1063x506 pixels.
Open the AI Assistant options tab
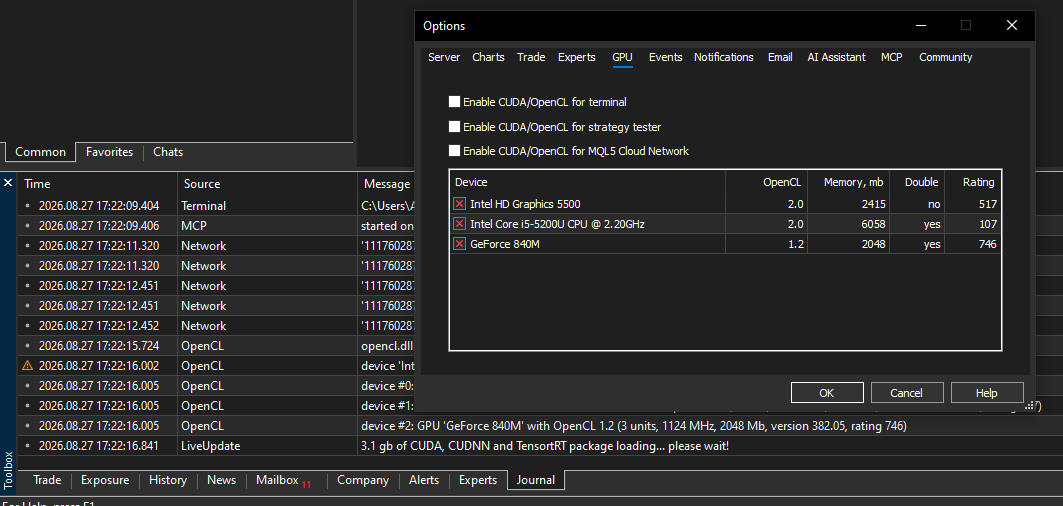coord(836,57)
